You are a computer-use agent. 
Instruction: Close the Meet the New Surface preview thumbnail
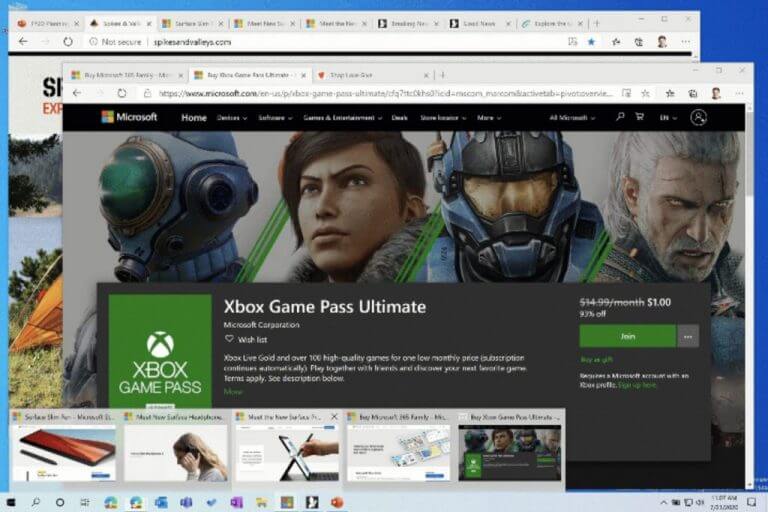pos(335,417)
